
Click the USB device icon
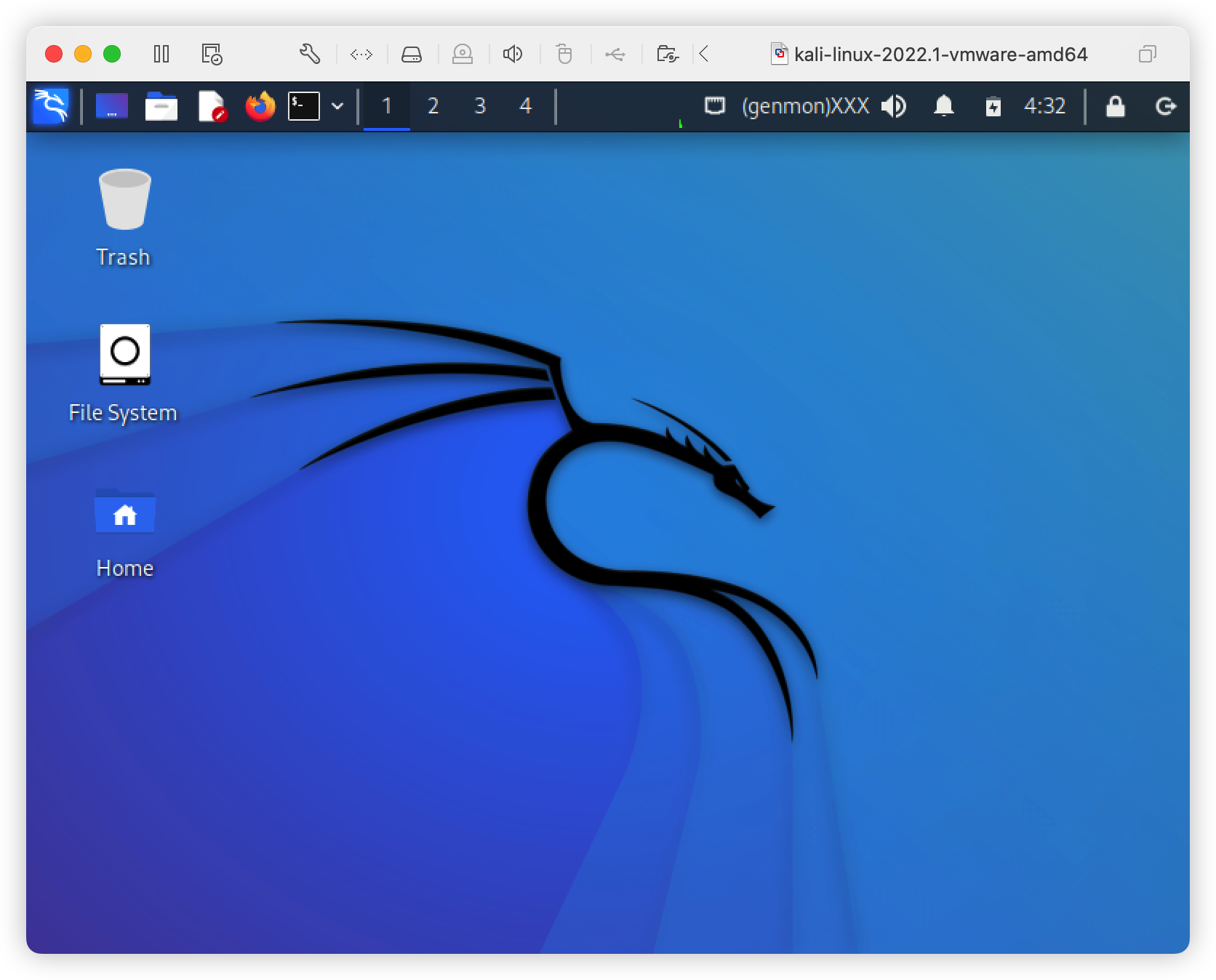coord(615,54)
